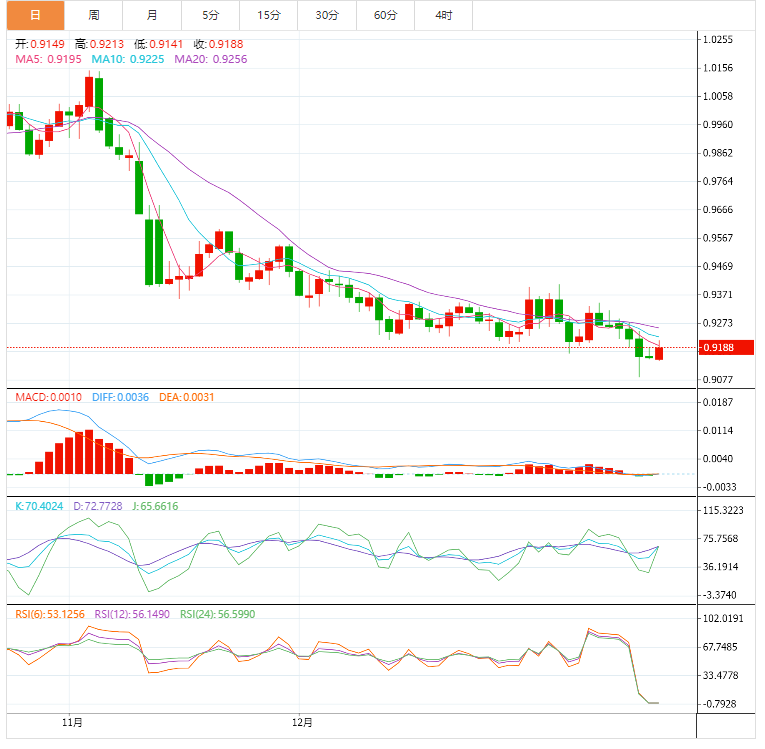This screenshot has height=749, width=765.
Task: Click the -3.3740 KDJ axis label
Action: [719, 595]
